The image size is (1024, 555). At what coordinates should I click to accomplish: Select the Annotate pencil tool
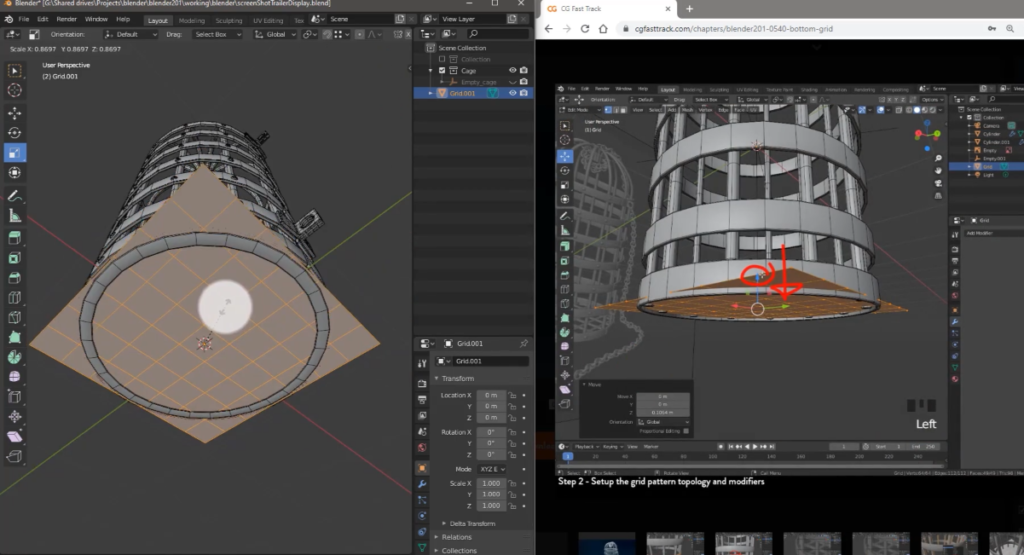coord(14,196)
